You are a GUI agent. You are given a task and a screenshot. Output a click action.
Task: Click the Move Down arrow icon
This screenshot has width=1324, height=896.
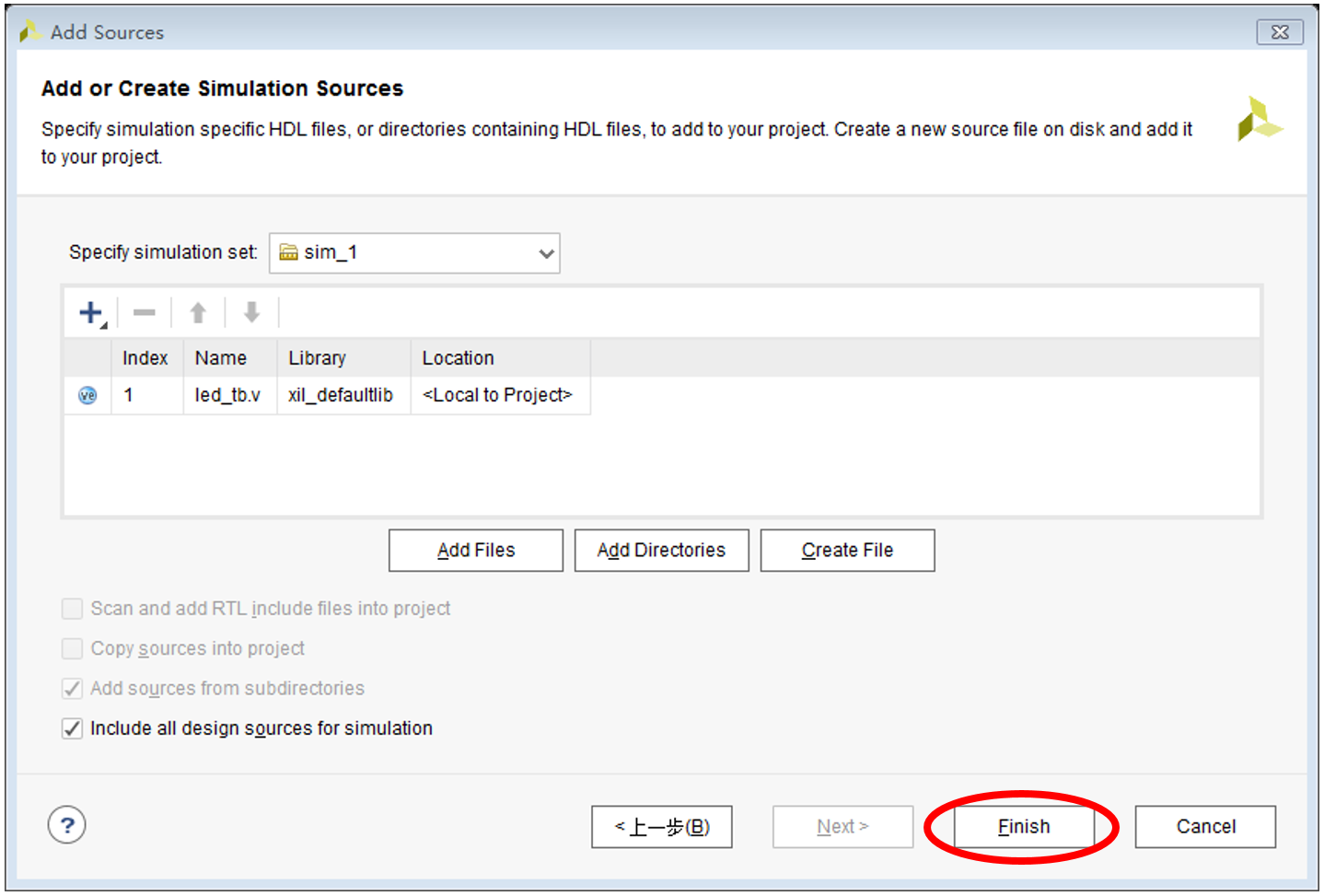coord(251,313)
